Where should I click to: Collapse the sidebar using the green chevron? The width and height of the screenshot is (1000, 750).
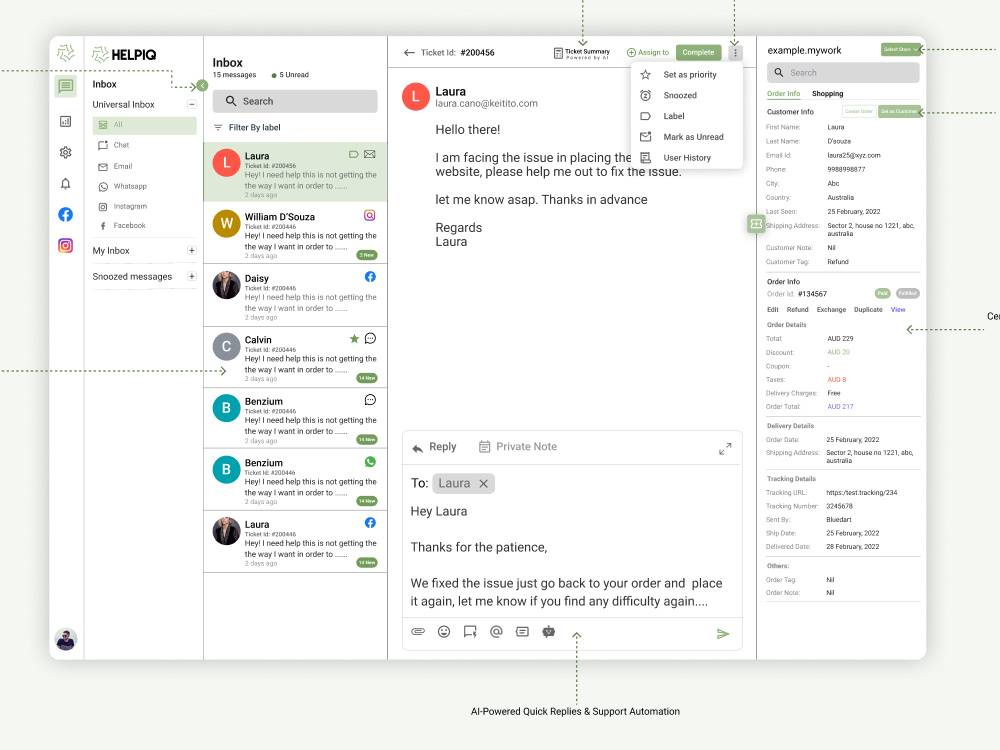point(202,85)
